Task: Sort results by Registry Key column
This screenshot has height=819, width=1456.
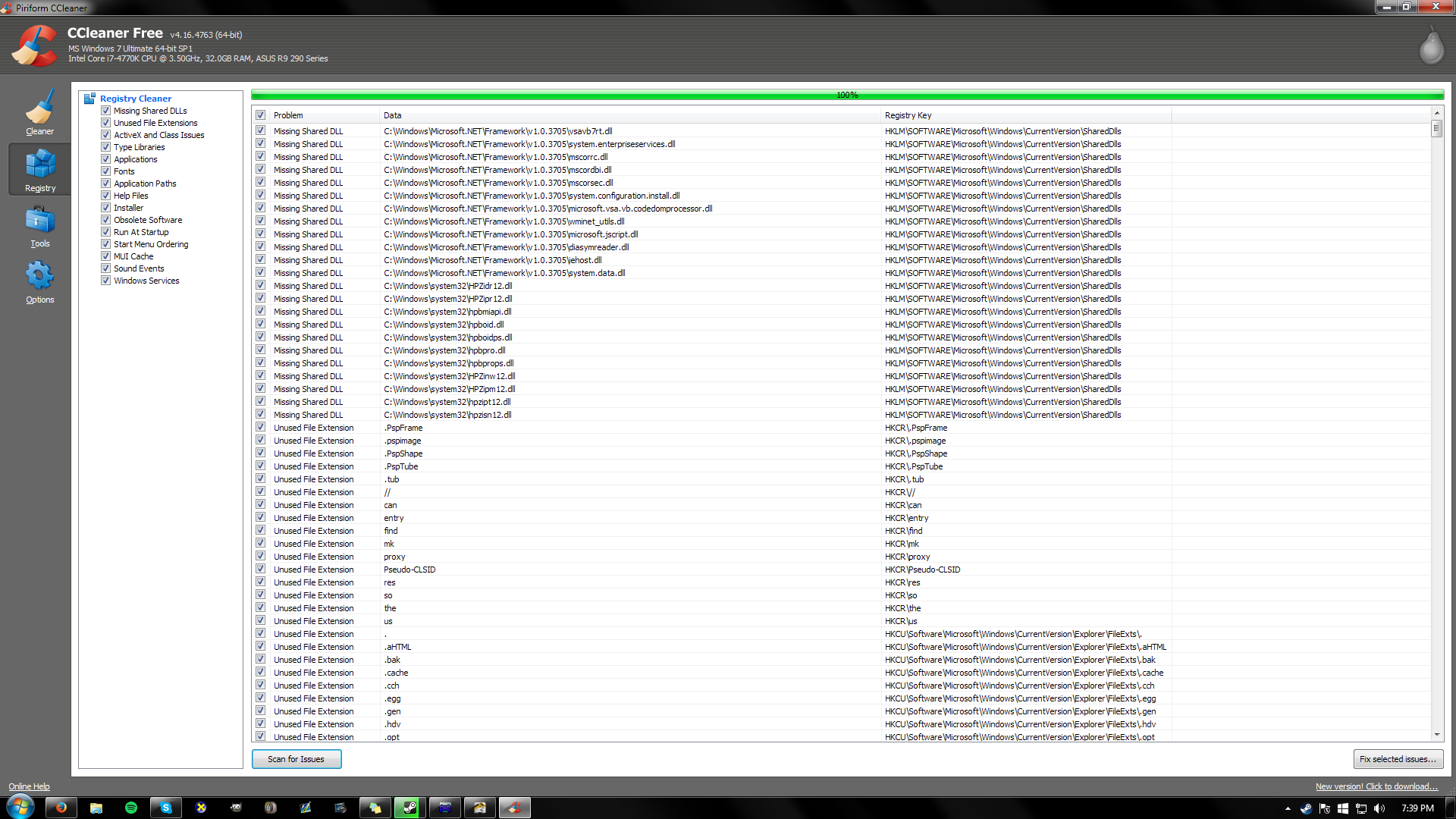Action: point(1026,115)
